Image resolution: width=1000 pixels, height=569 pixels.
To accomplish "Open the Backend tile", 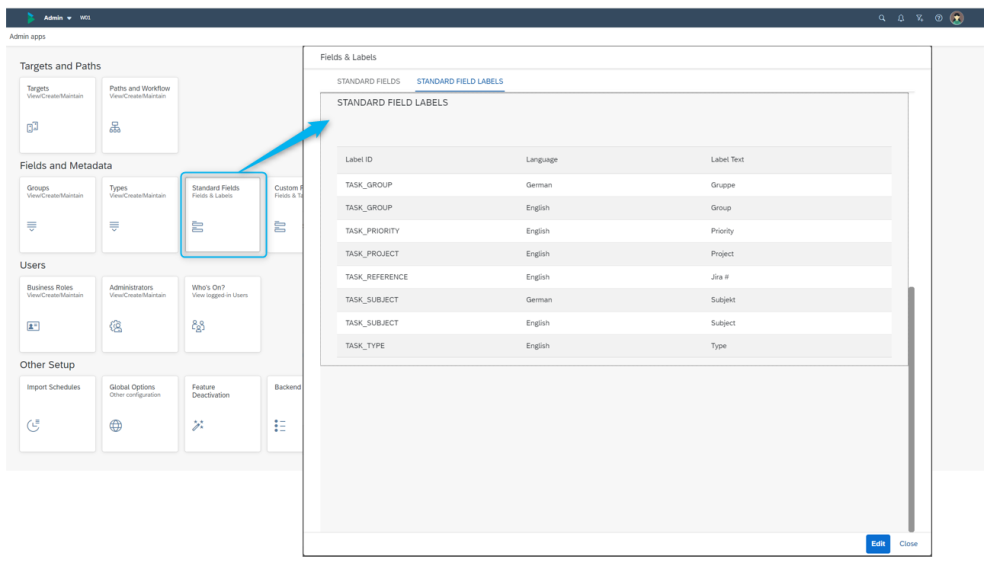I will click(285, 414).
